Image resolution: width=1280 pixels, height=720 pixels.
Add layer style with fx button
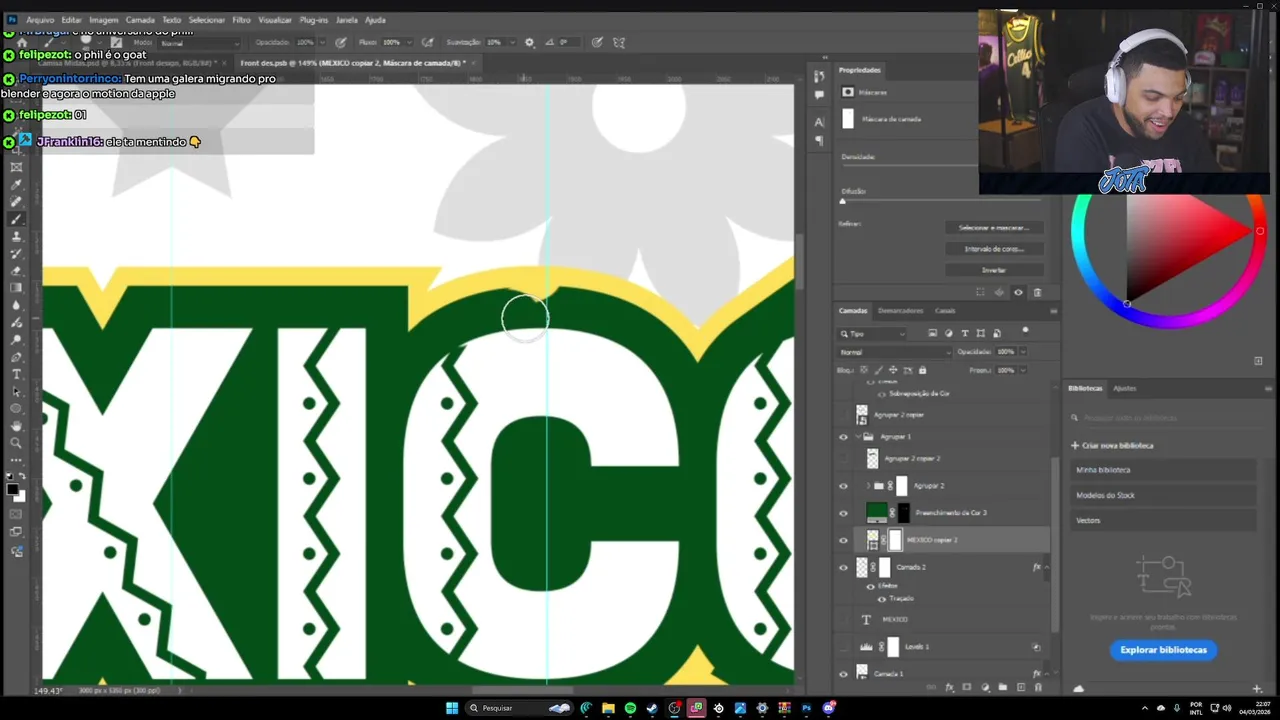click(x=949, y=687)
